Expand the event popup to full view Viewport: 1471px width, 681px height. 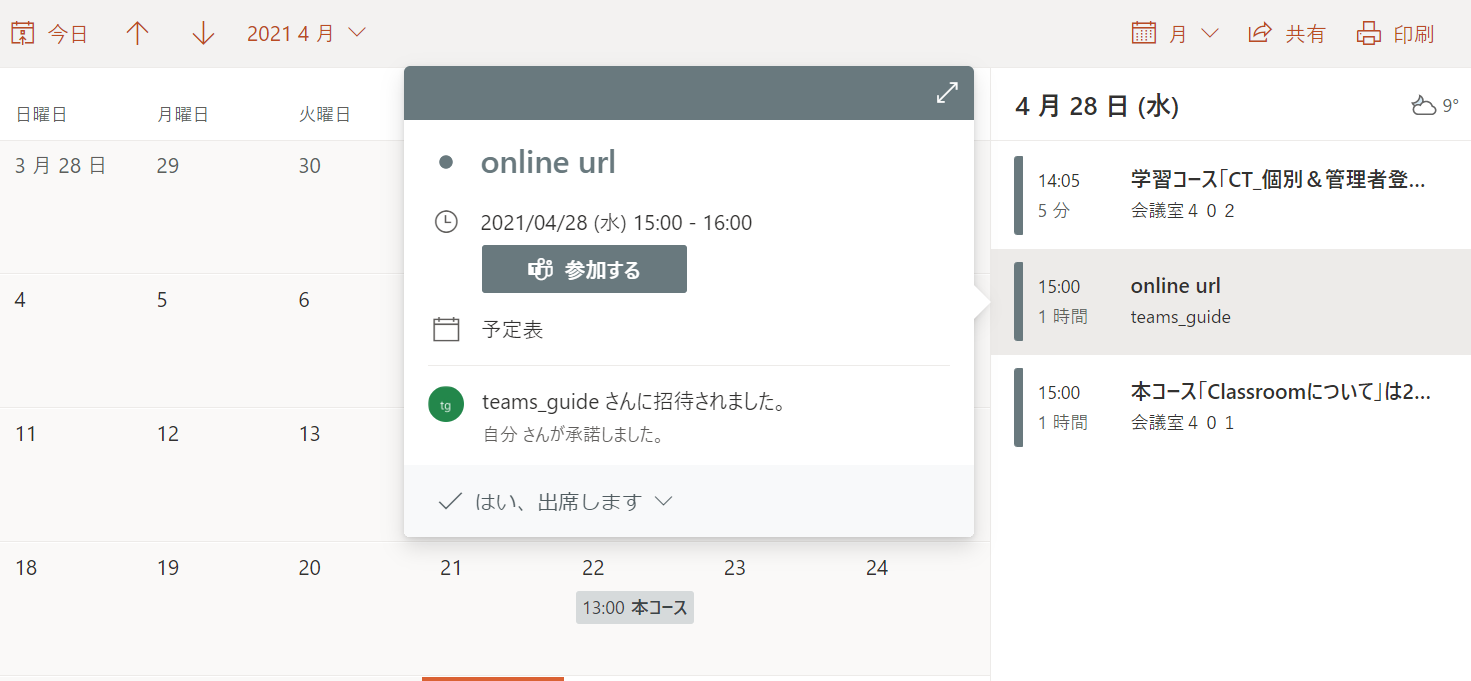(x=947, y=93)
